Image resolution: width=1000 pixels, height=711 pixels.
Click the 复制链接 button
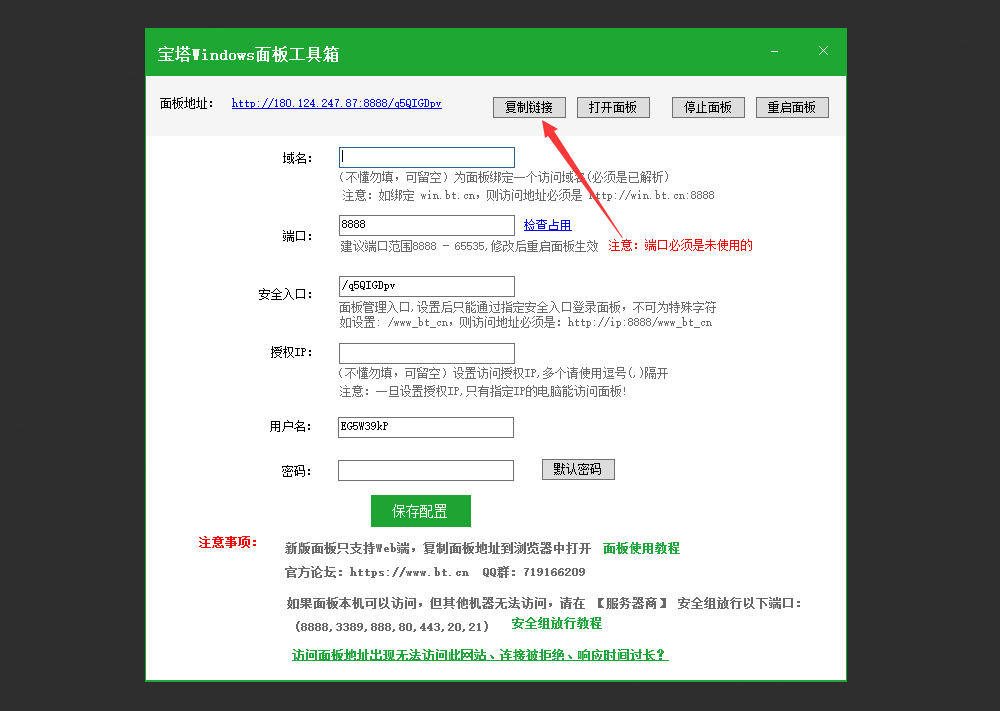(529, 107)
